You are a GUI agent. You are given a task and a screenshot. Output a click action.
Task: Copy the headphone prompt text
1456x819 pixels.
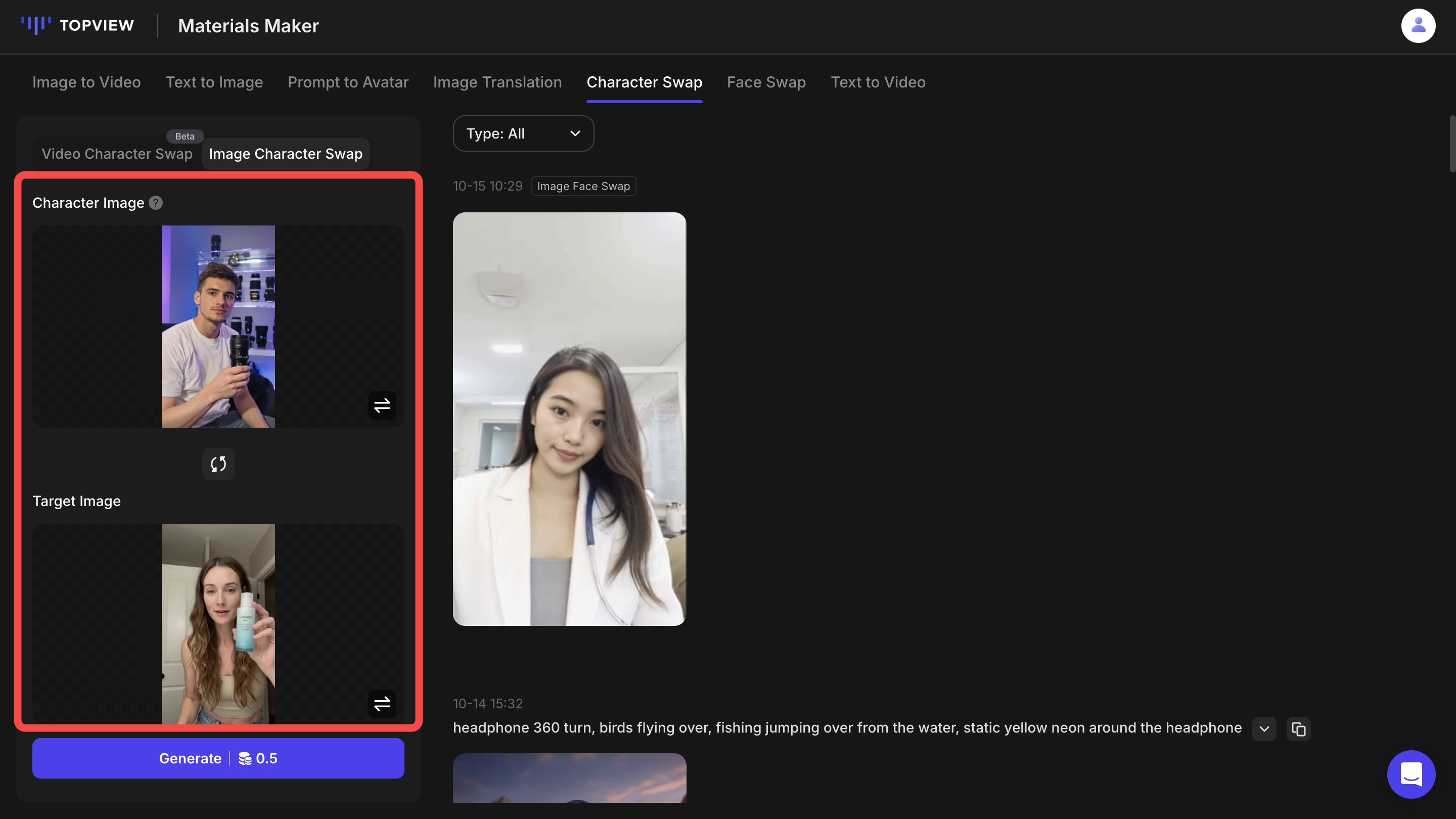coord(1298,729)
